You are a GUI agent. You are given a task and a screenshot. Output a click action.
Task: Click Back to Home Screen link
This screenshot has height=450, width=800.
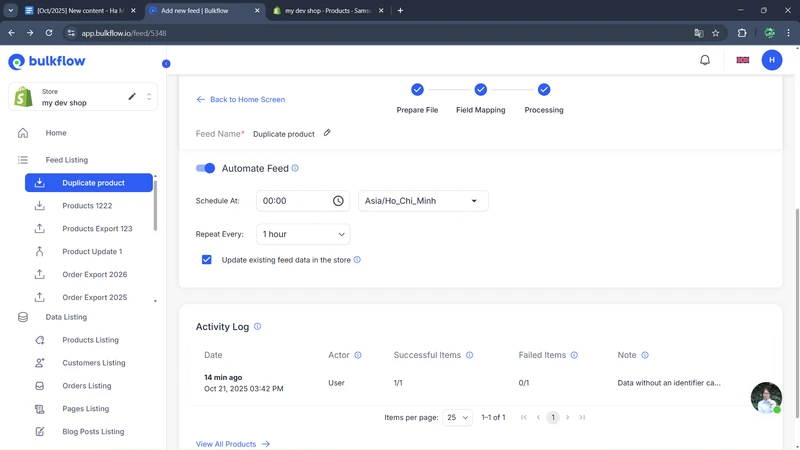(x=241, y=99)
